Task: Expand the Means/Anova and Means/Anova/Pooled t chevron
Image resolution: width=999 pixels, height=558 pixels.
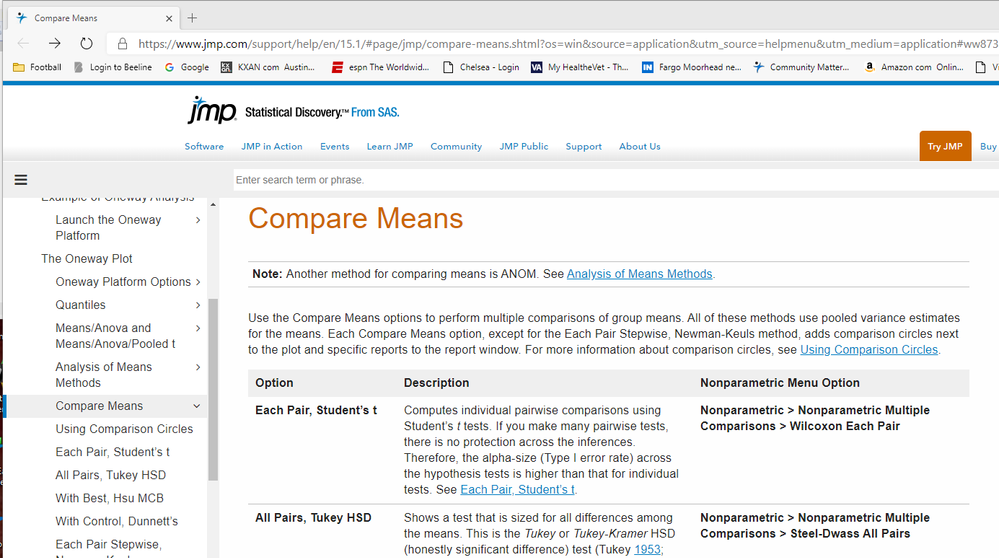Action: [198, 328]
